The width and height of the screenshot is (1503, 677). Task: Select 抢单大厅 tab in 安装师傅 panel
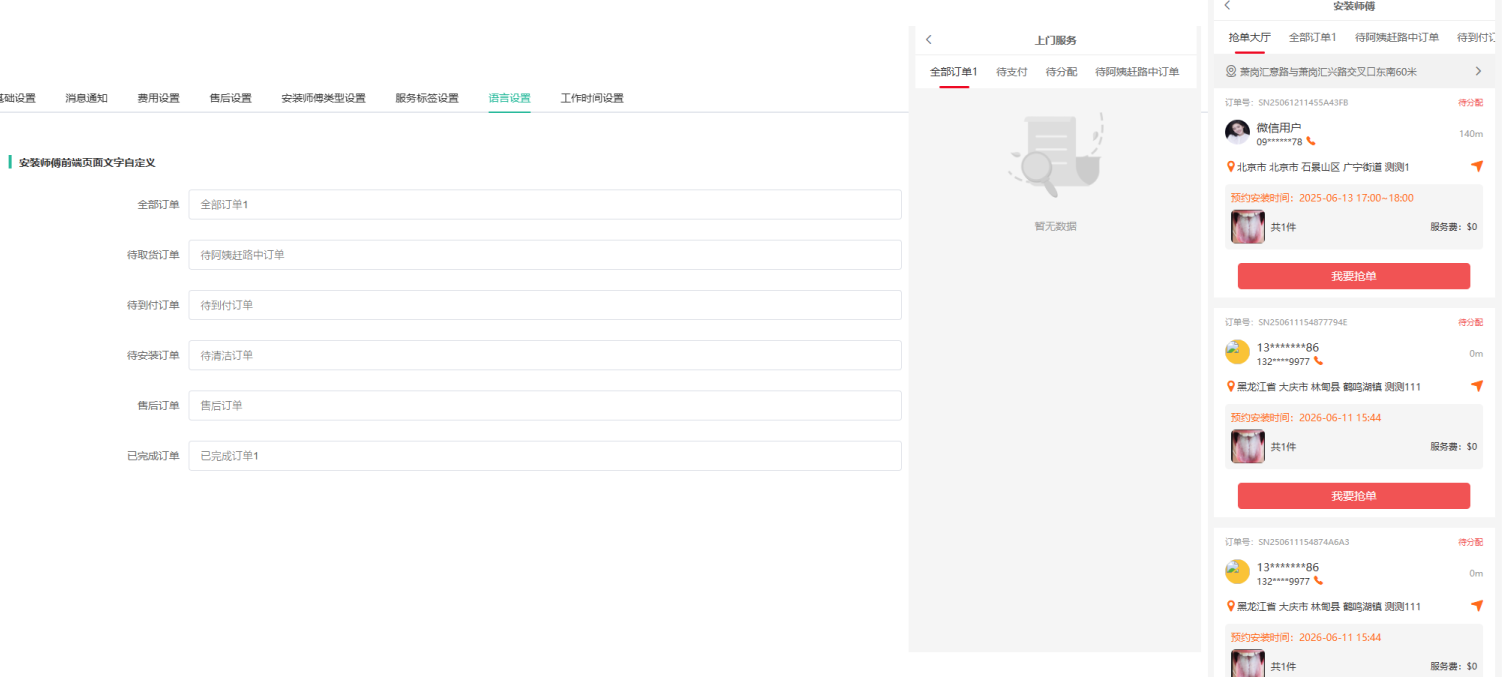(x=1249, y=38)
